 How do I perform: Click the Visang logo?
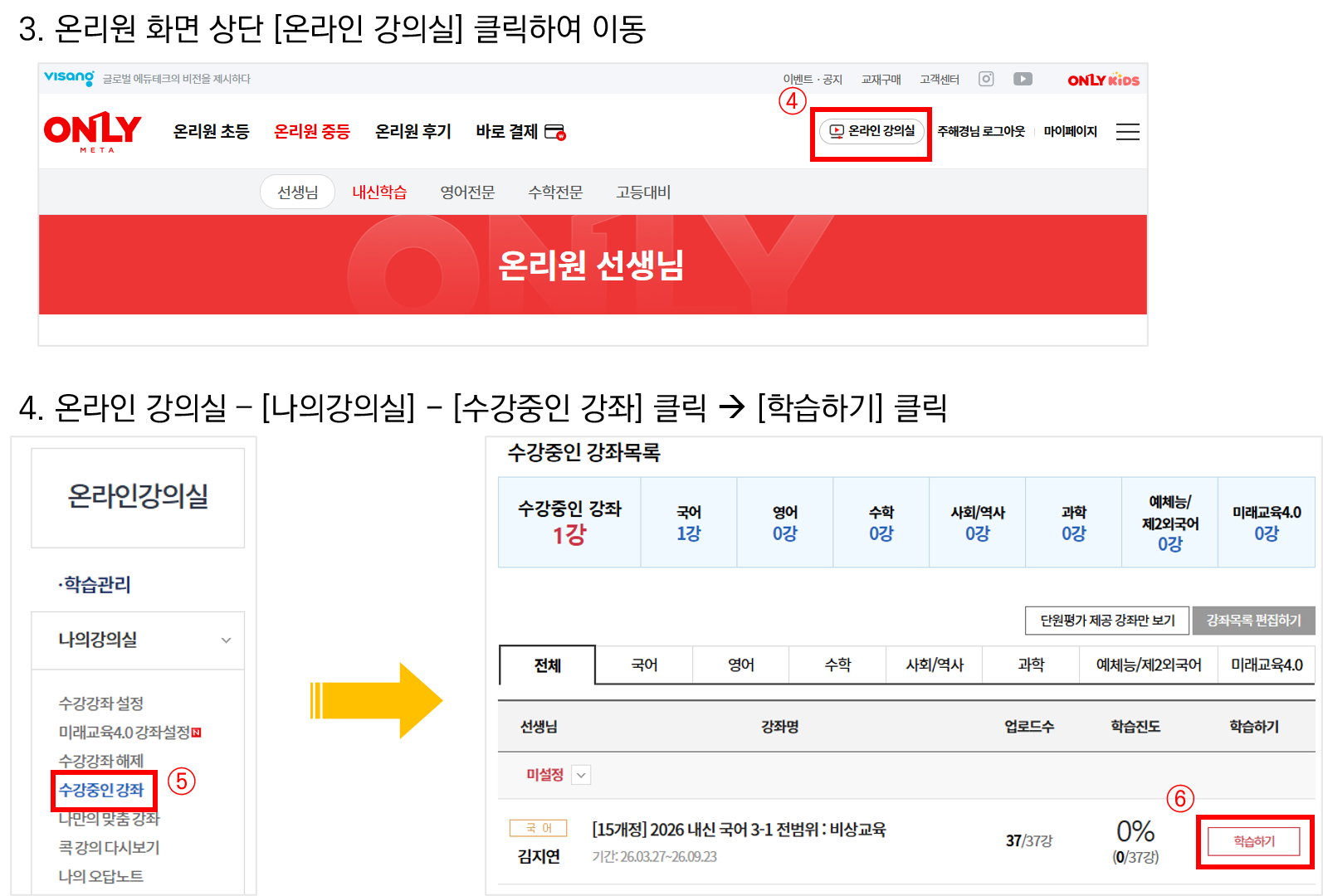(x=69, y=78)
